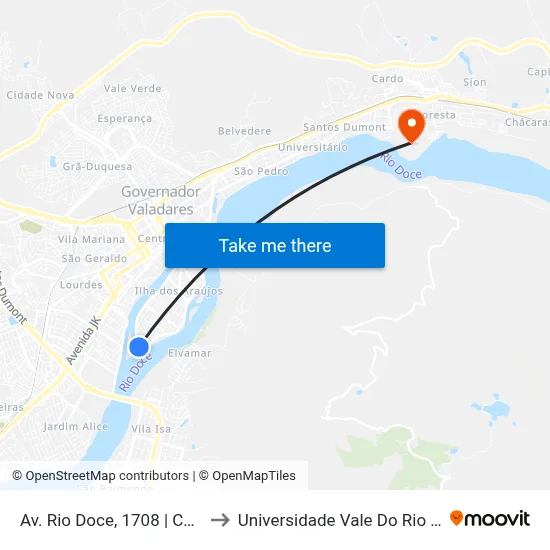Open the OpenMapTiles attribution link
The width and height of the screenshot is (550, 550).
pyautogui.click(x=247, y=476)
